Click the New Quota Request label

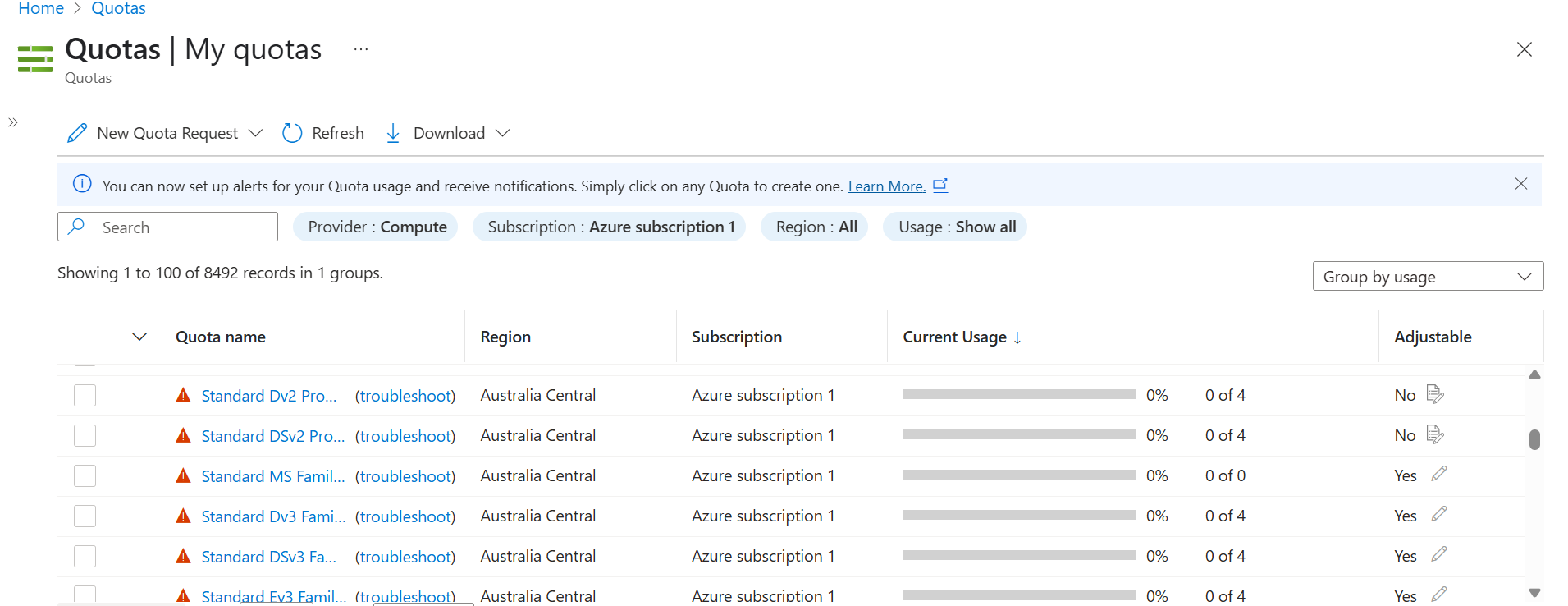click(167, 133)
